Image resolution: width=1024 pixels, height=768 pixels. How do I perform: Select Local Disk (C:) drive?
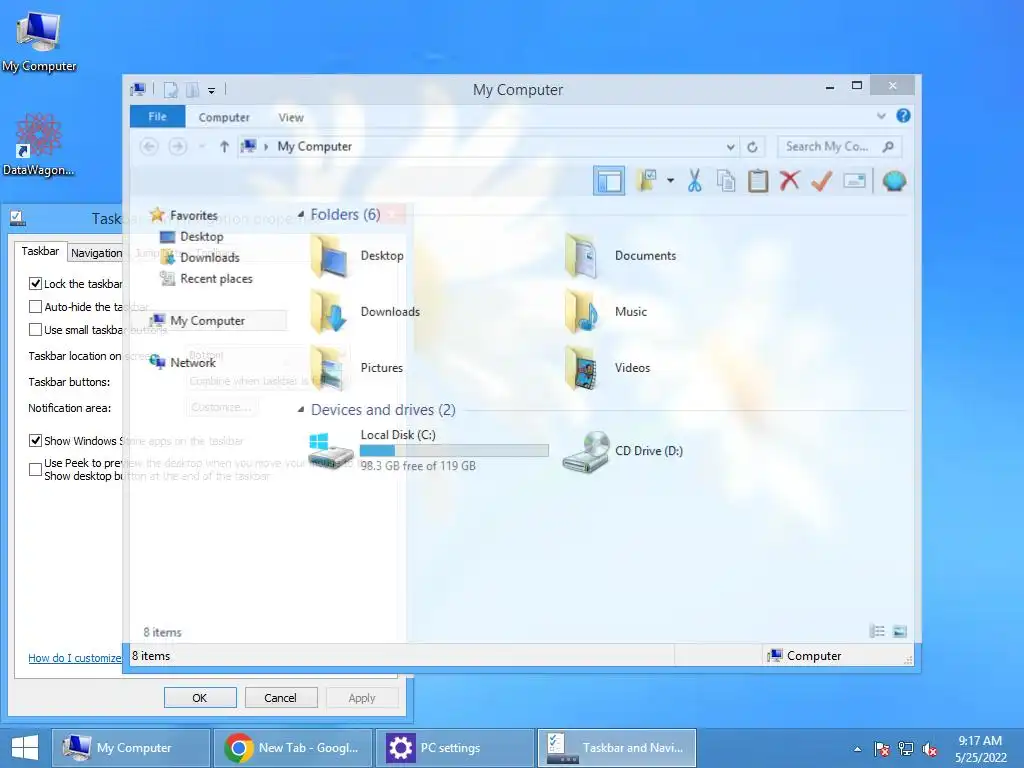428,451
